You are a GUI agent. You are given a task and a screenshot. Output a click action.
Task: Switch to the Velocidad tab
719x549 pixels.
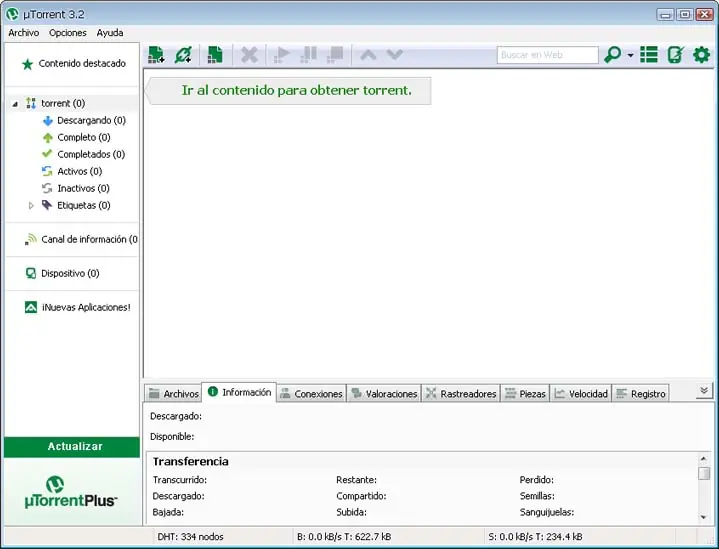tap(581, 394)
